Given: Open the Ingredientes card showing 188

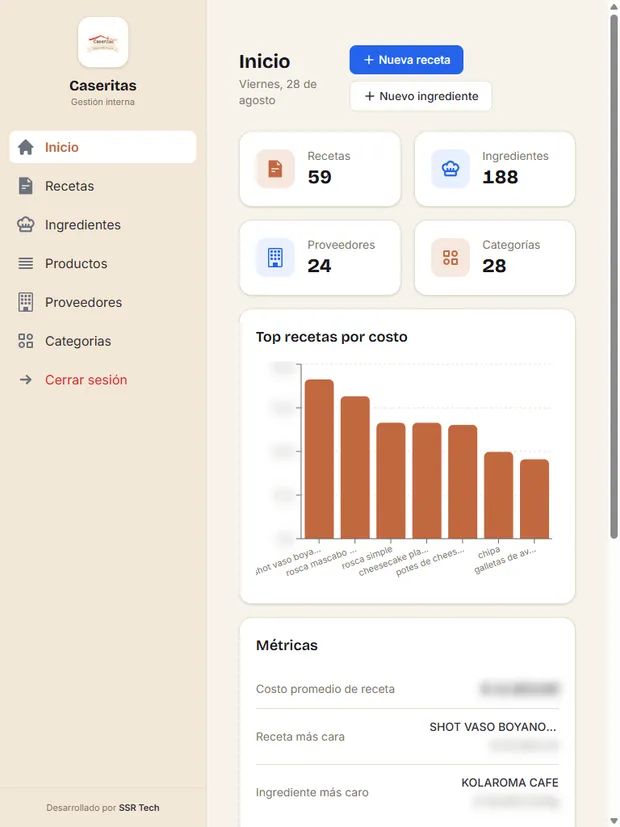Looking at the screenshot, I should click(x=495, y=169).
